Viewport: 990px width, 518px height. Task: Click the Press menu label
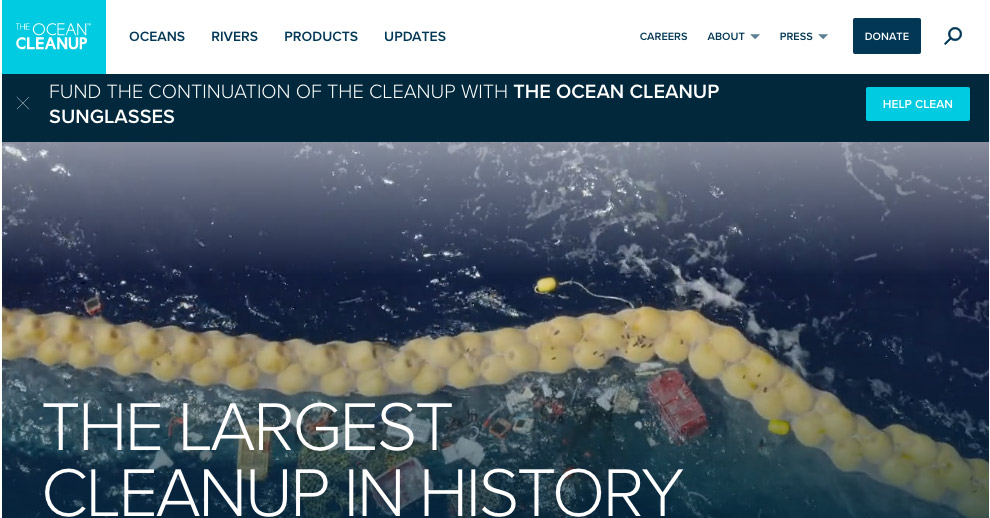point(796,37)
